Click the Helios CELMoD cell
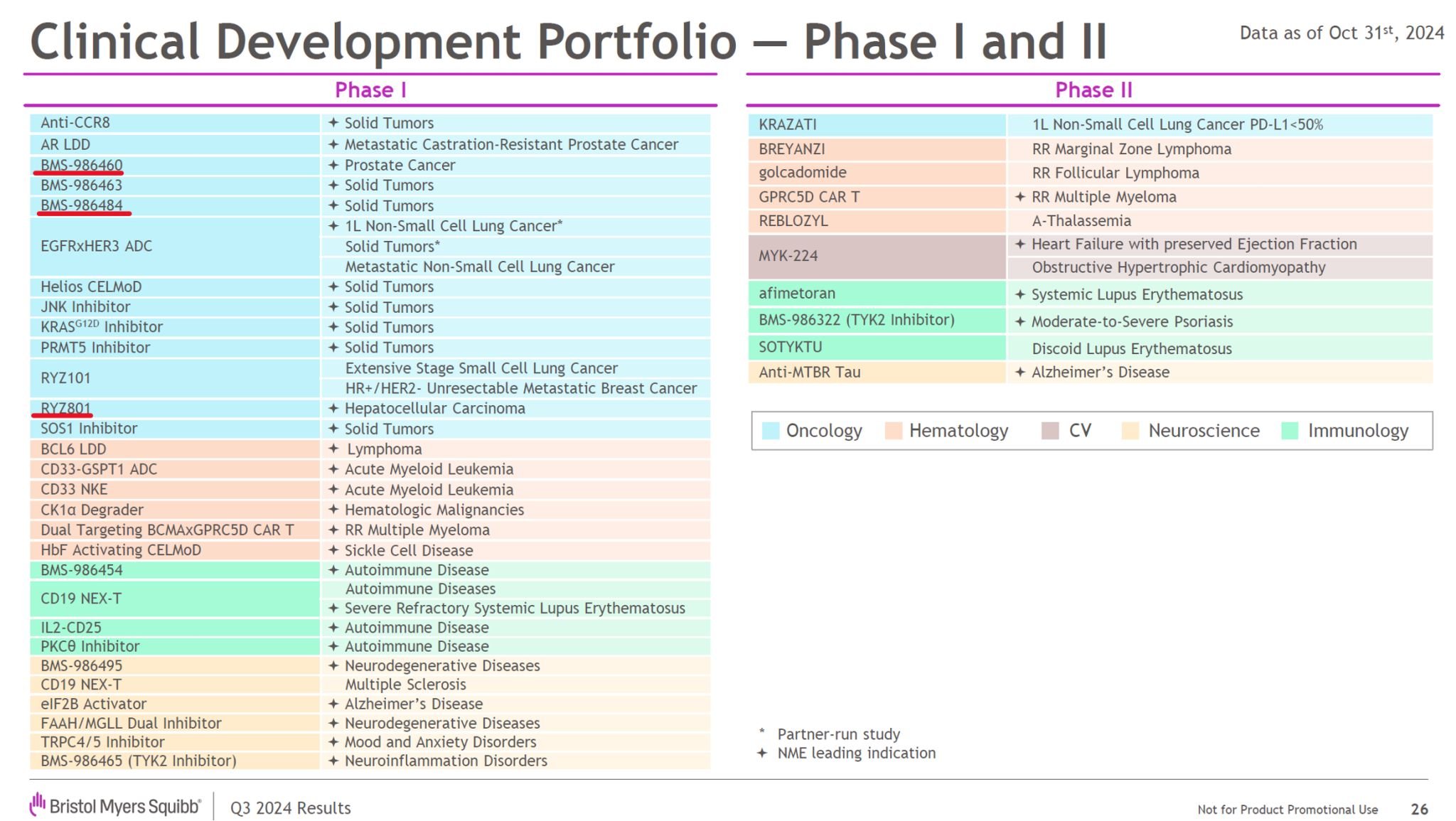Viewport: 1456px width, 821px height. pos(174,286)
